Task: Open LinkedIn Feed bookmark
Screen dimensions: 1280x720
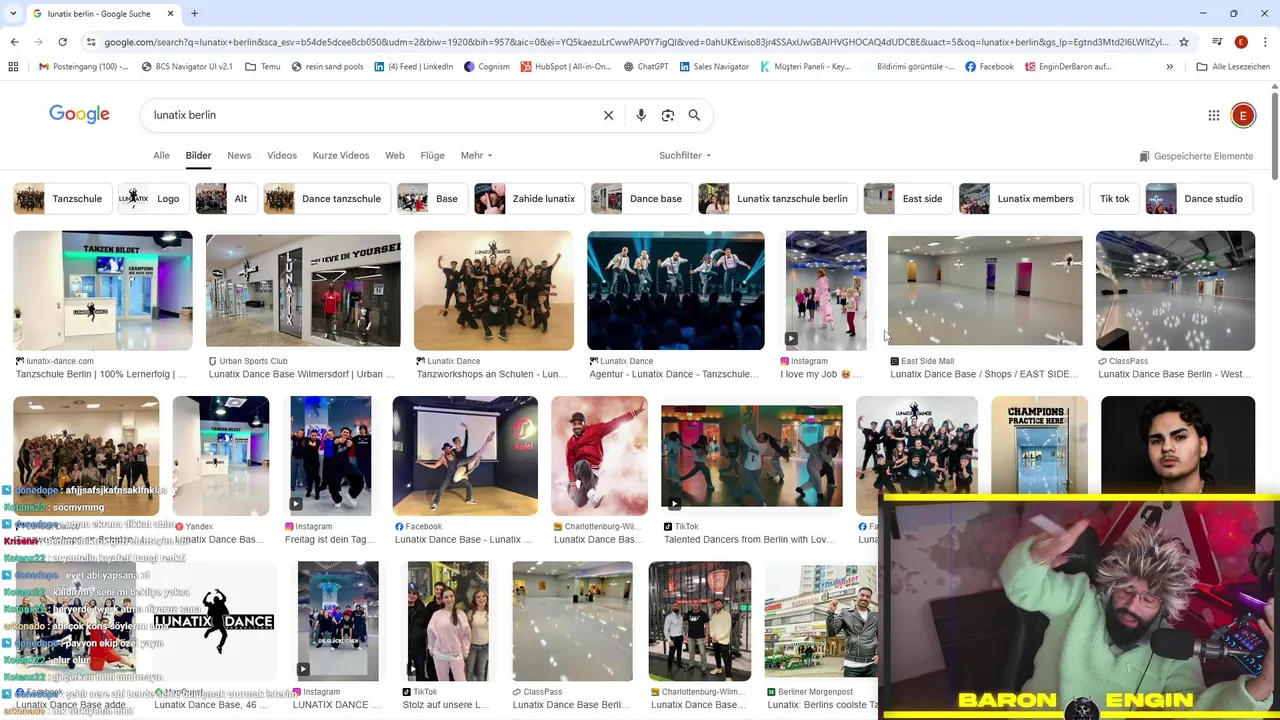Action: [413, 67]
